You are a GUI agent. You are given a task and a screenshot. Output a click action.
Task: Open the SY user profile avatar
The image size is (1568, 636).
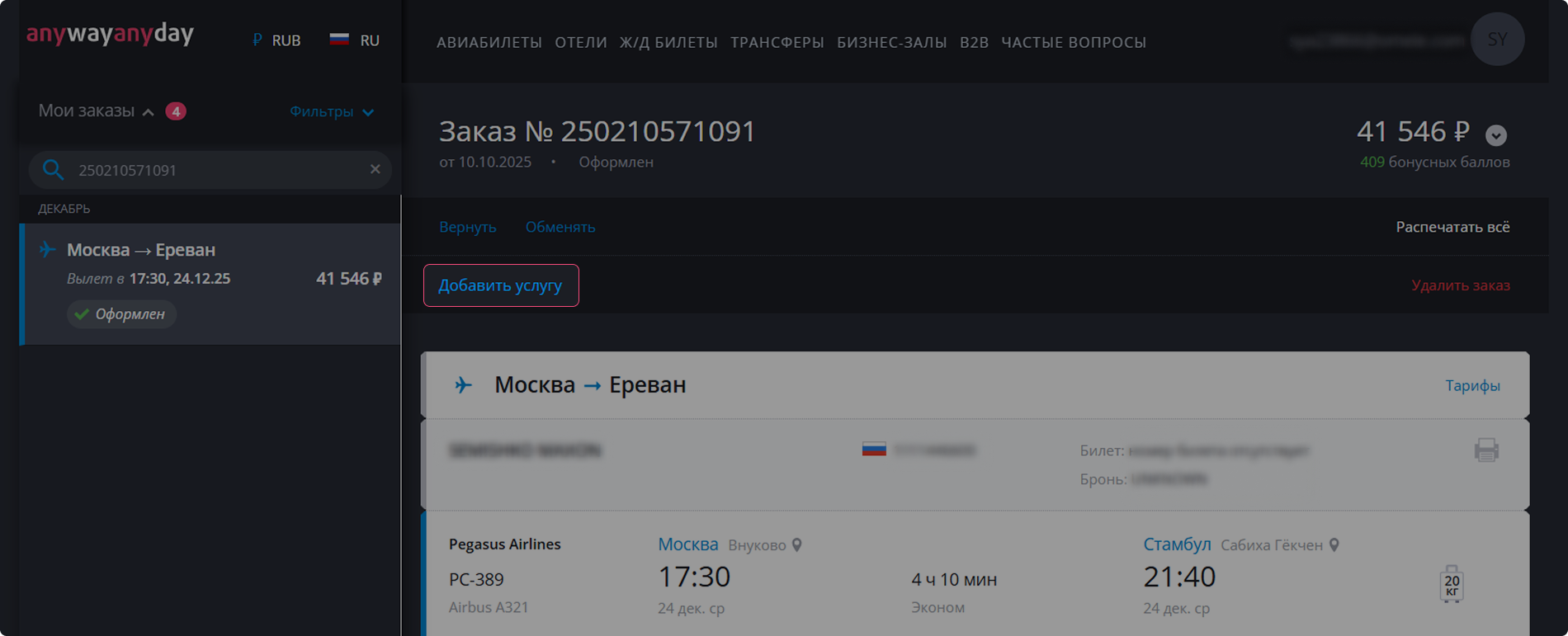(x=1497, y=40)
